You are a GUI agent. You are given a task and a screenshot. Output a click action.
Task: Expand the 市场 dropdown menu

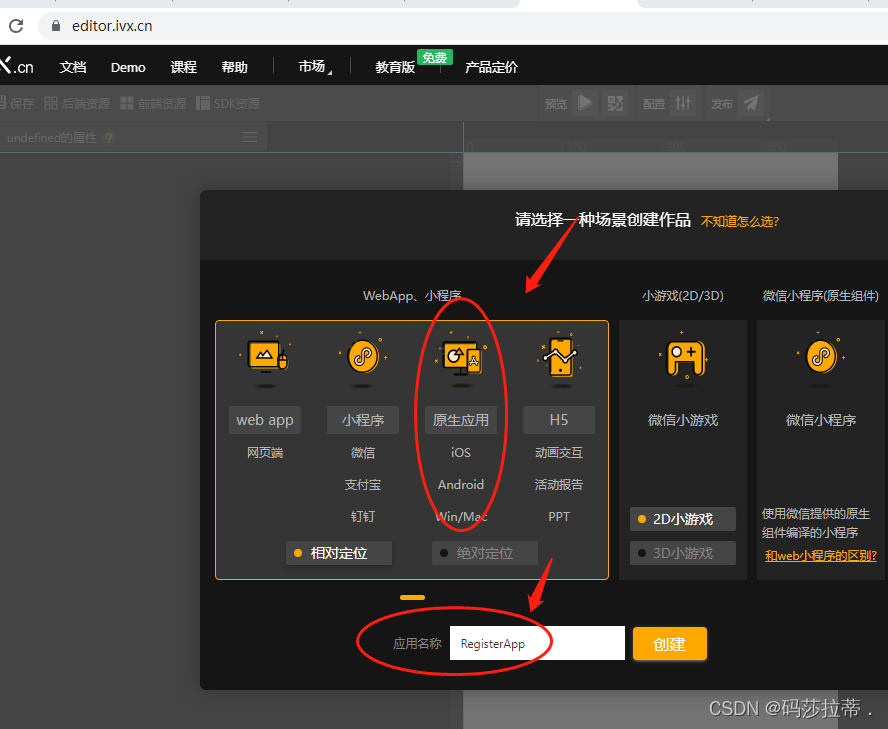[x=315, y=67]
